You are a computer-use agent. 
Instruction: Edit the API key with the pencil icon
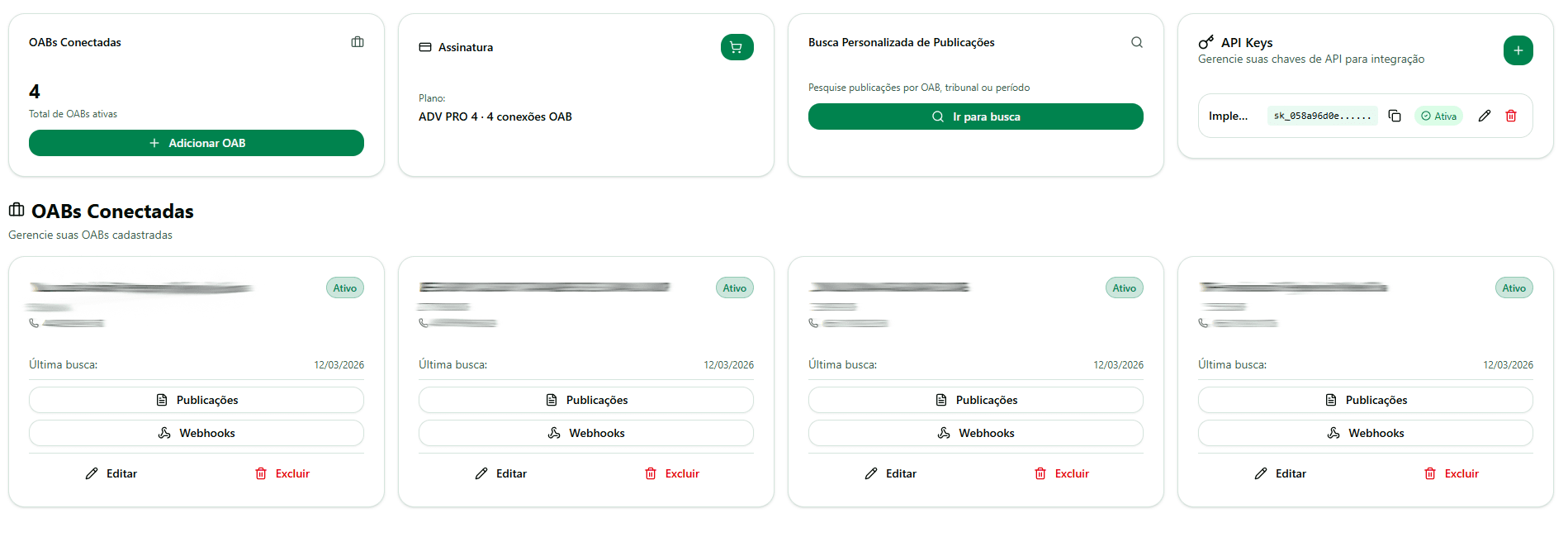[x=1485, y=116]
